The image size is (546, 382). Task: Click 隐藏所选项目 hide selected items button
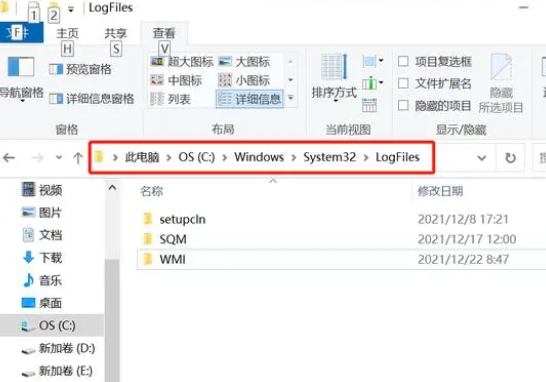tap(501, 84)
